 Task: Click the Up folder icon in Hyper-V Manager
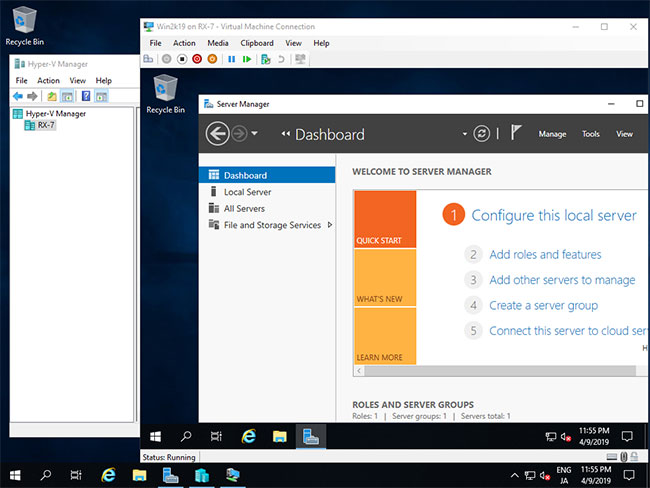tap(52, 97)
